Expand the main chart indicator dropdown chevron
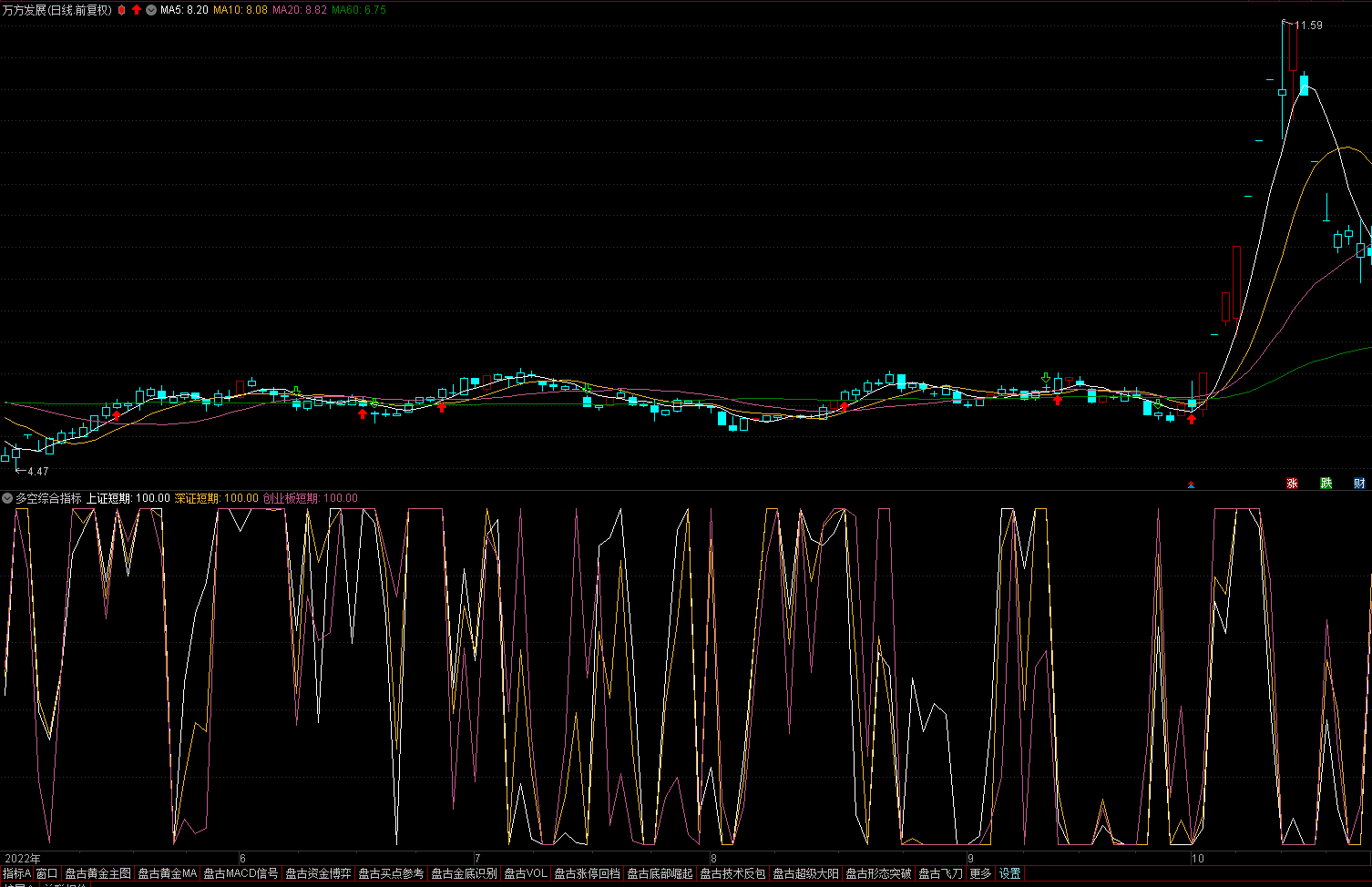Screen dimensions: 1372x887 point(150,10)
